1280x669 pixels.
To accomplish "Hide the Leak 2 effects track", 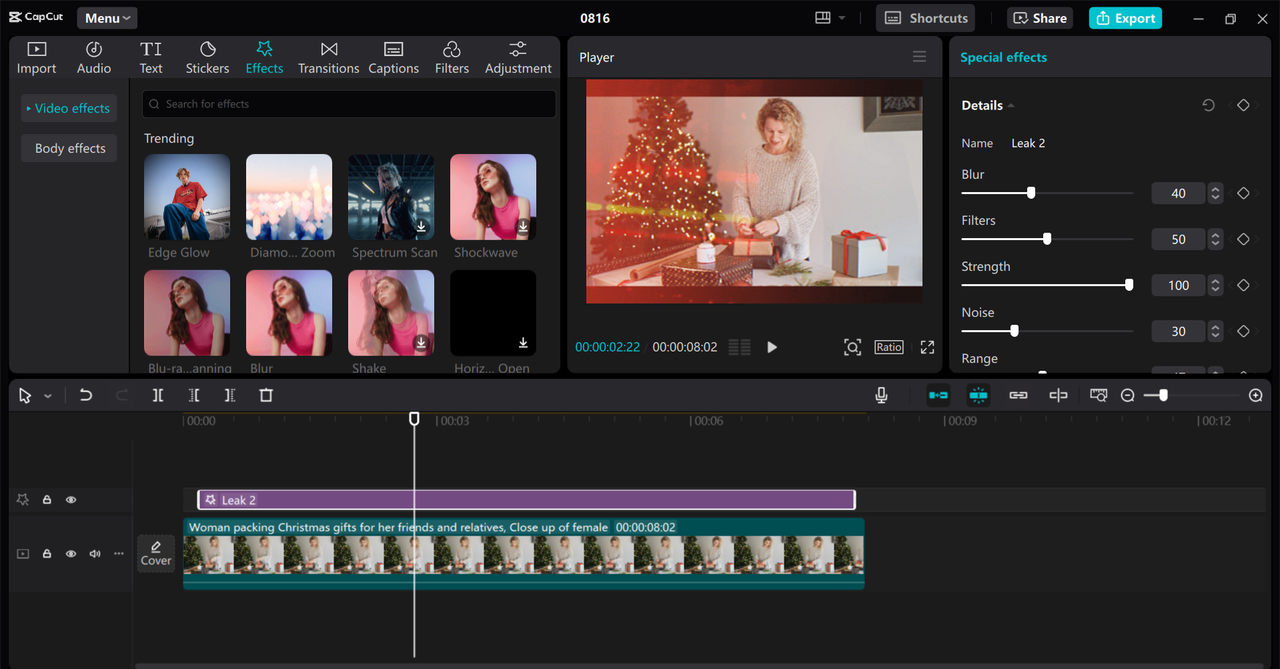I will (71, 499).
